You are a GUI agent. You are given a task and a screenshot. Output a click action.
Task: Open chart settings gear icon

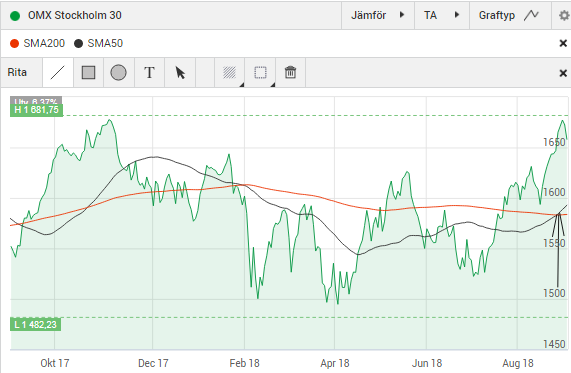[x=563, y=15]
